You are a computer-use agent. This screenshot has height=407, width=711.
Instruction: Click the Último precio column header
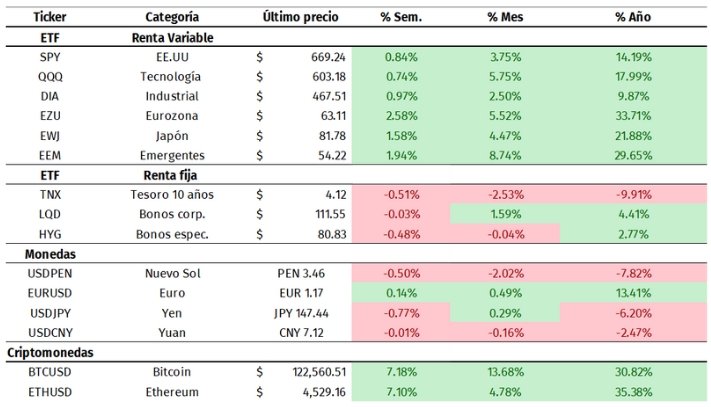(x=300, y=17)
